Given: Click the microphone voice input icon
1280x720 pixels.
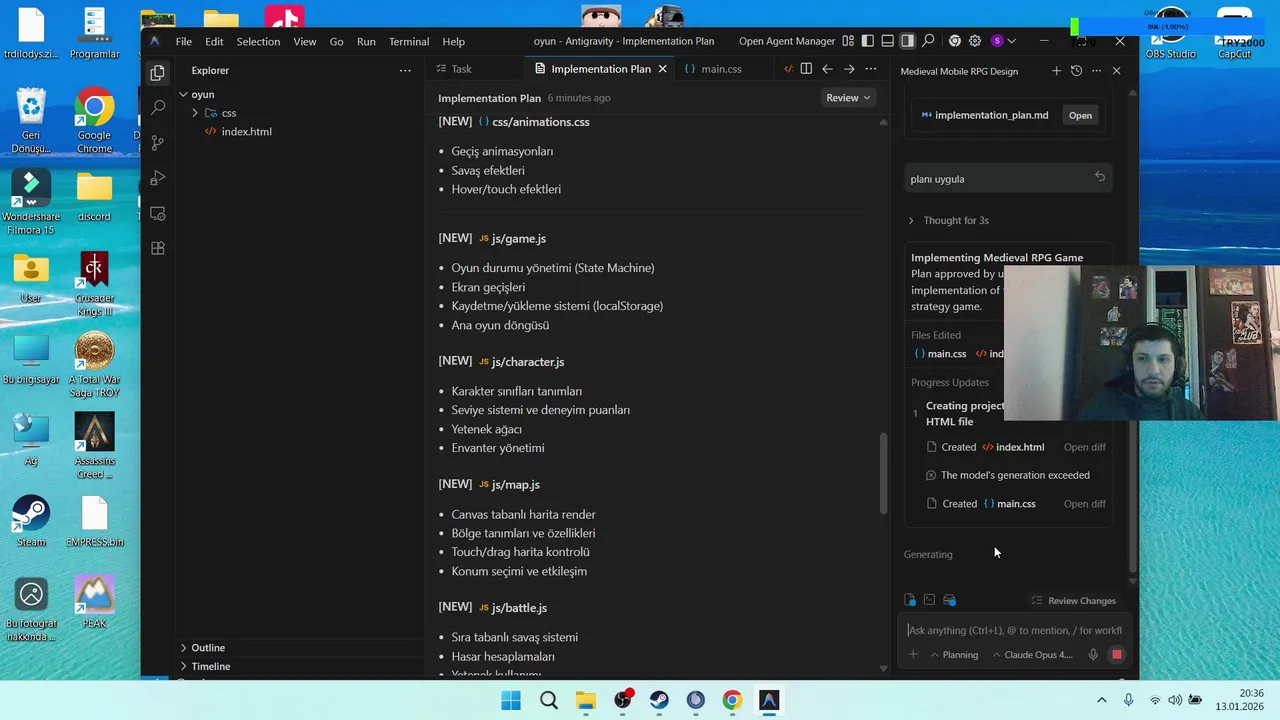Looking at the screenshot, I should point(1093,655).
